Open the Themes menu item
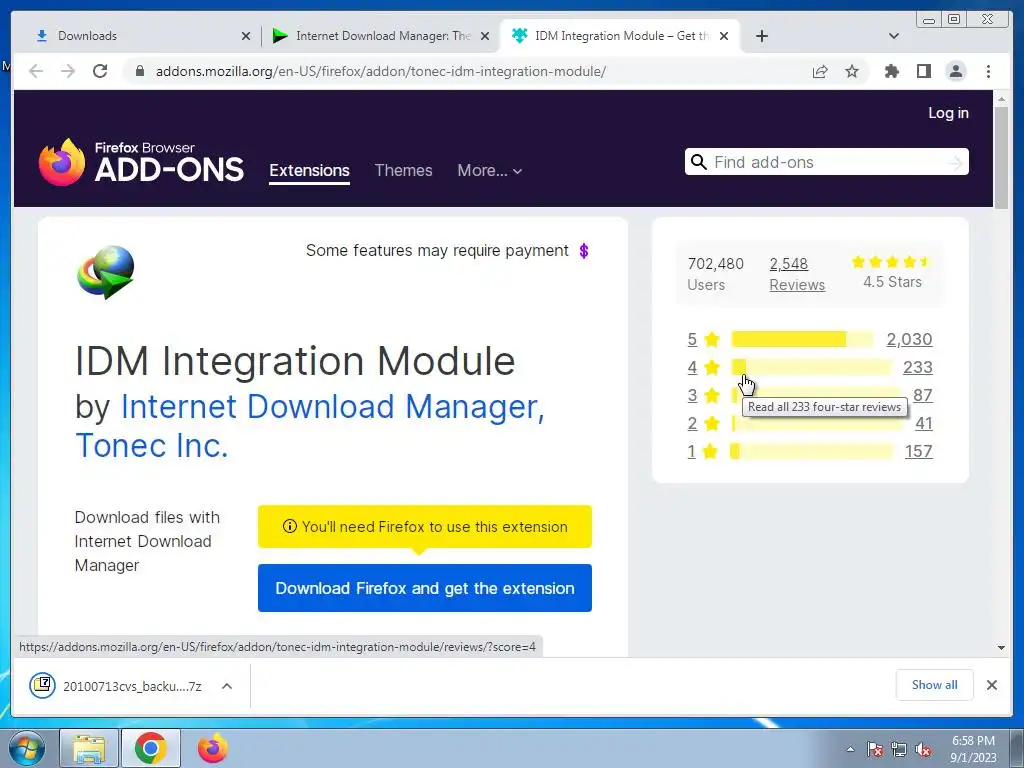The height and width of the screenshot is (768, 1024). (x=404, y=170)
